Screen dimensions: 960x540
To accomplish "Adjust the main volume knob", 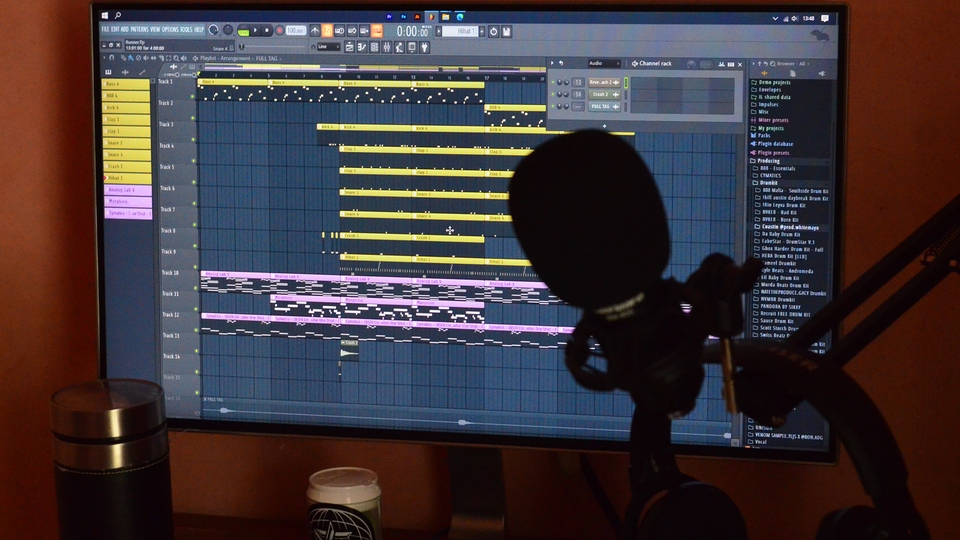I will 214,30.
